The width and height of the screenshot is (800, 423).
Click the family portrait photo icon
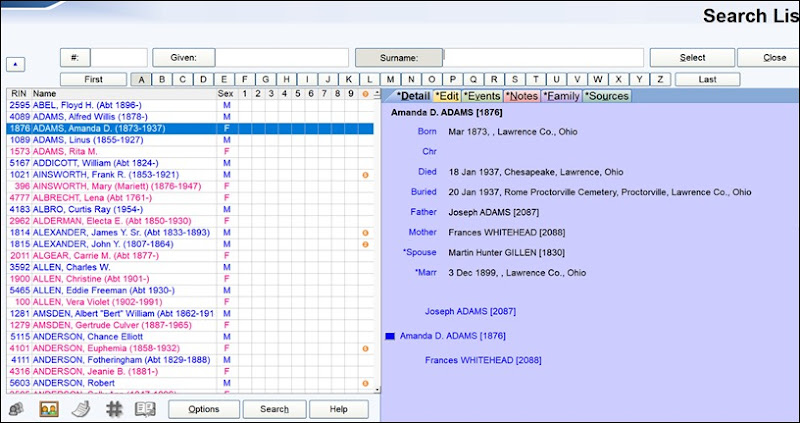point(48,409)
